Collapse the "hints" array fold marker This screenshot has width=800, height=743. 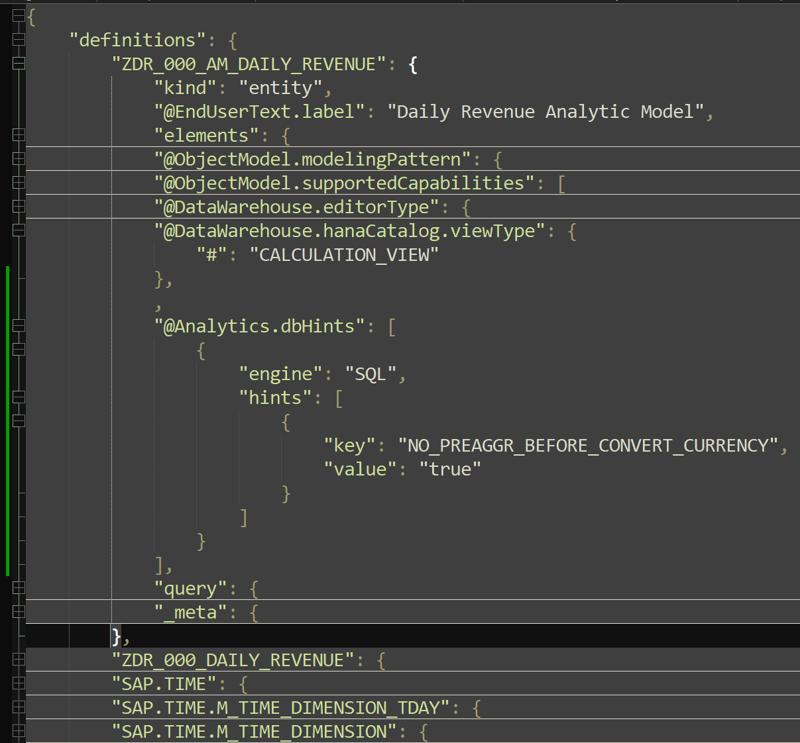[x=18, y=397]
